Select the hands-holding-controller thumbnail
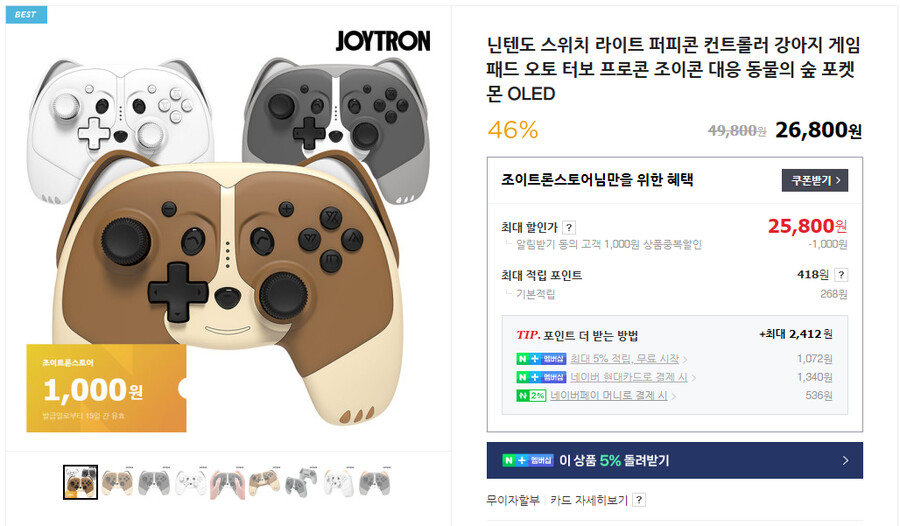The height and width of the screenshot is (526, 900). (227, 482)
